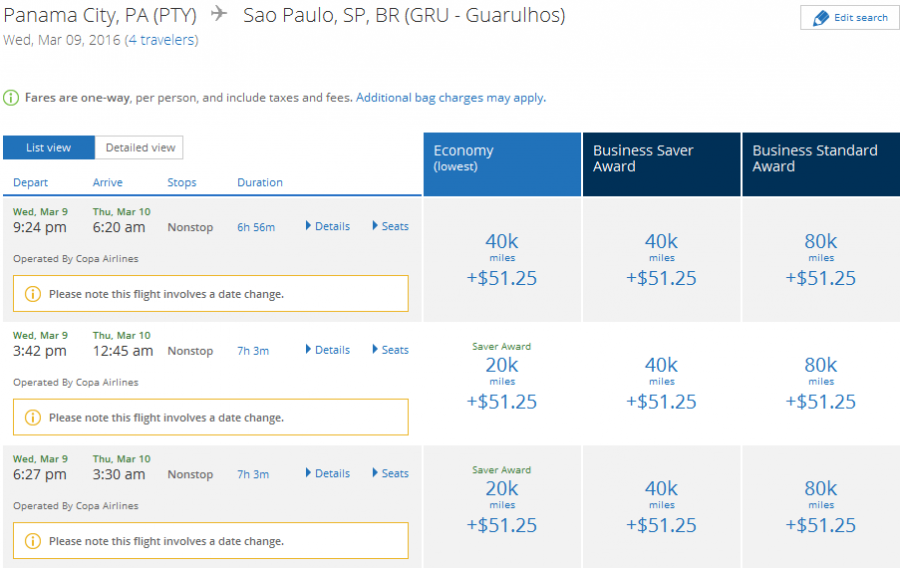Click the pencil icon beside Edit search
This screenshot has height=568, width=900.
coord(821,18)
